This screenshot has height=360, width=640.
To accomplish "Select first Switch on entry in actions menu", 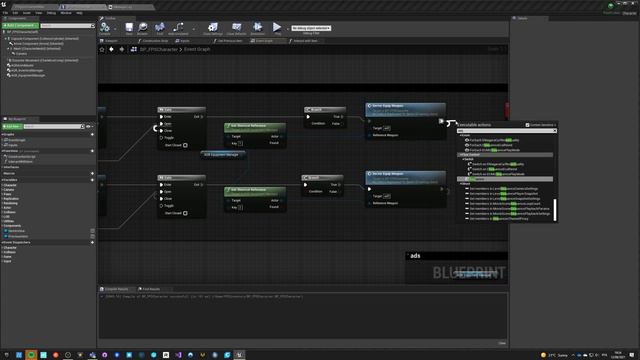I will (496, 164).
